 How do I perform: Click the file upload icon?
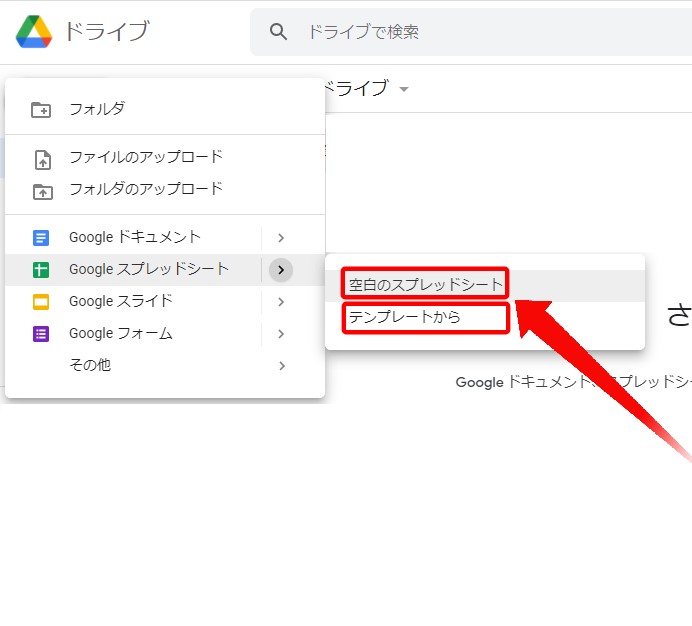pos(43,160)
